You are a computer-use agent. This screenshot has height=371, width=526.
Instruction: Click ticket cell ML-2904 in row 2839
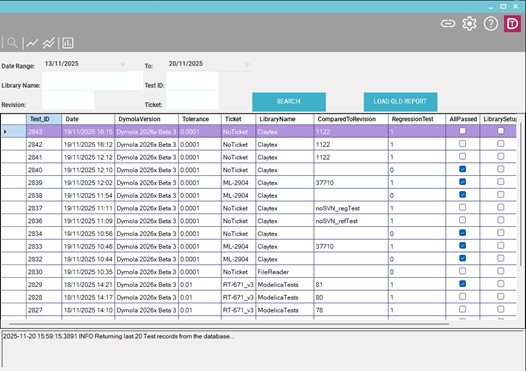click(x=239, y=183)
